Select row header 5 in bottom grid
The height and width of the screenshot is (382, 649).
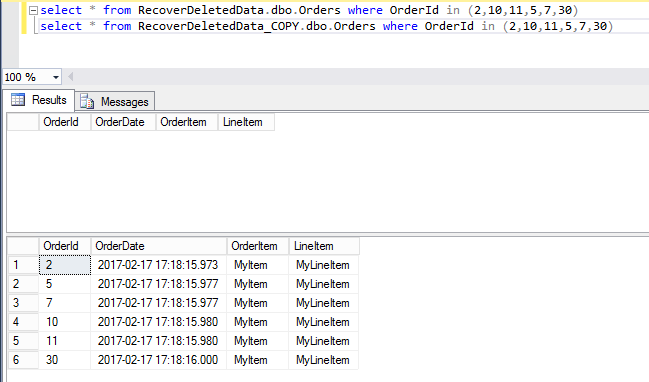[23, 341]
